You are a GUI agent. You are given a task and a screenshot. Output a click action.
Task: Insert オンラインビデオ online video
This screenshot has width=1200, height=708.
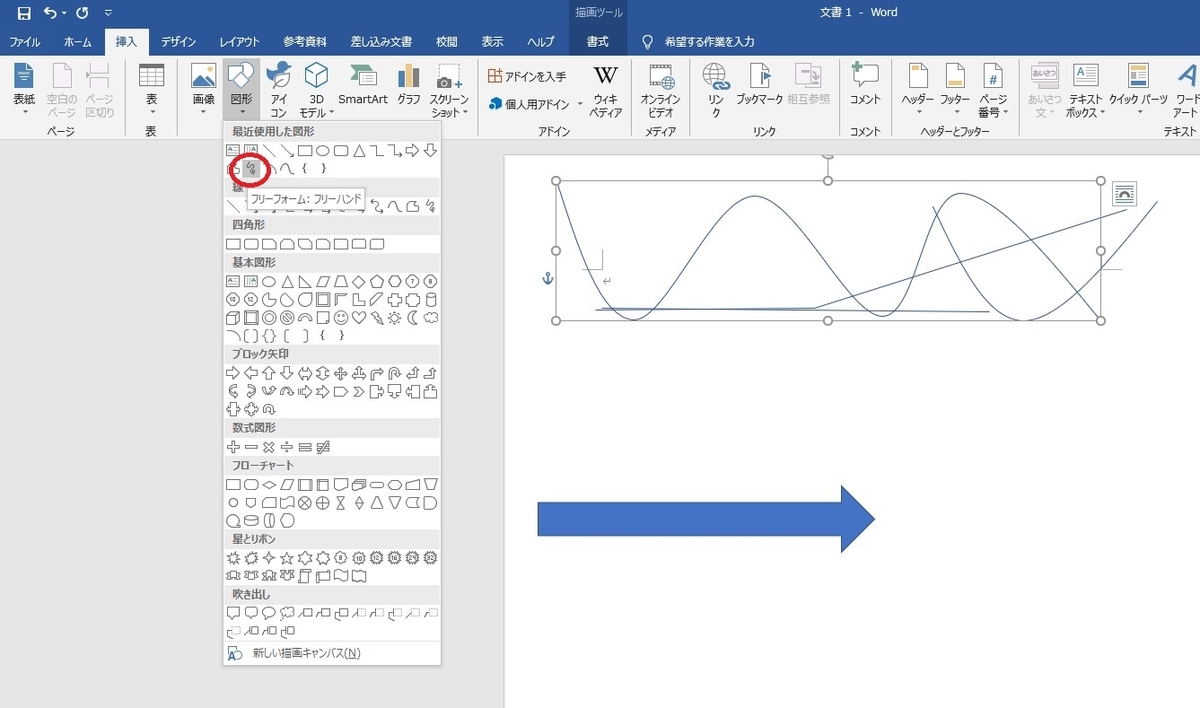(x=660, y=89)
